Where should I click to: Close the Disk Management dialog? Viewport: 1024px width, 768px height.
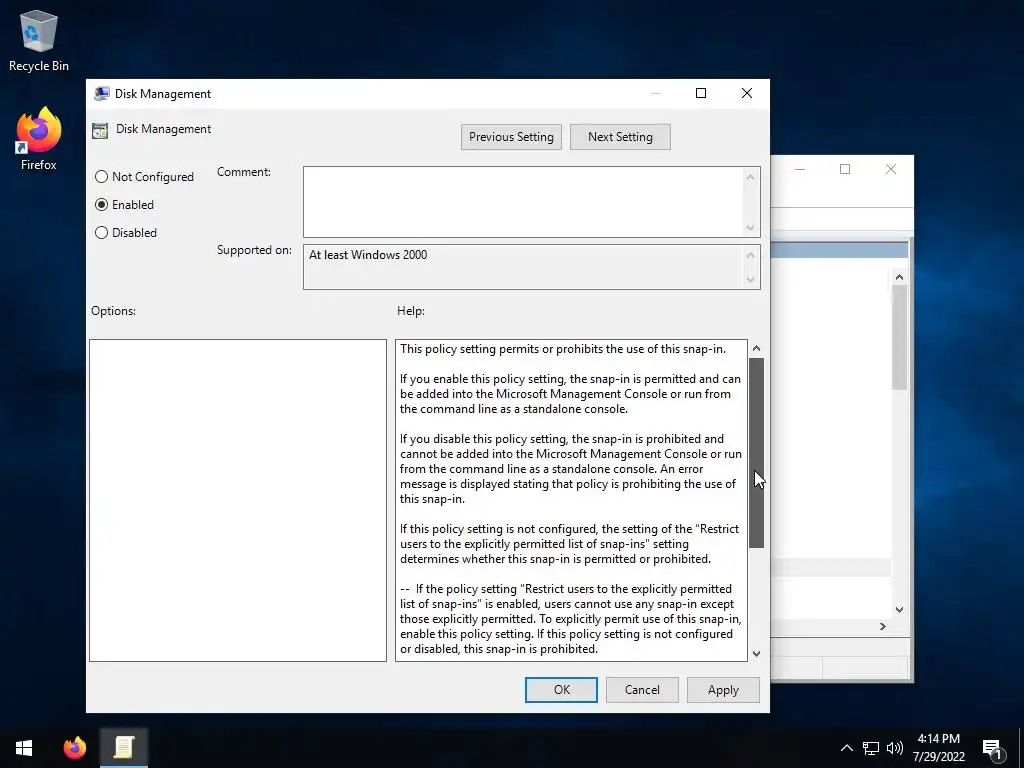point(746,93)
